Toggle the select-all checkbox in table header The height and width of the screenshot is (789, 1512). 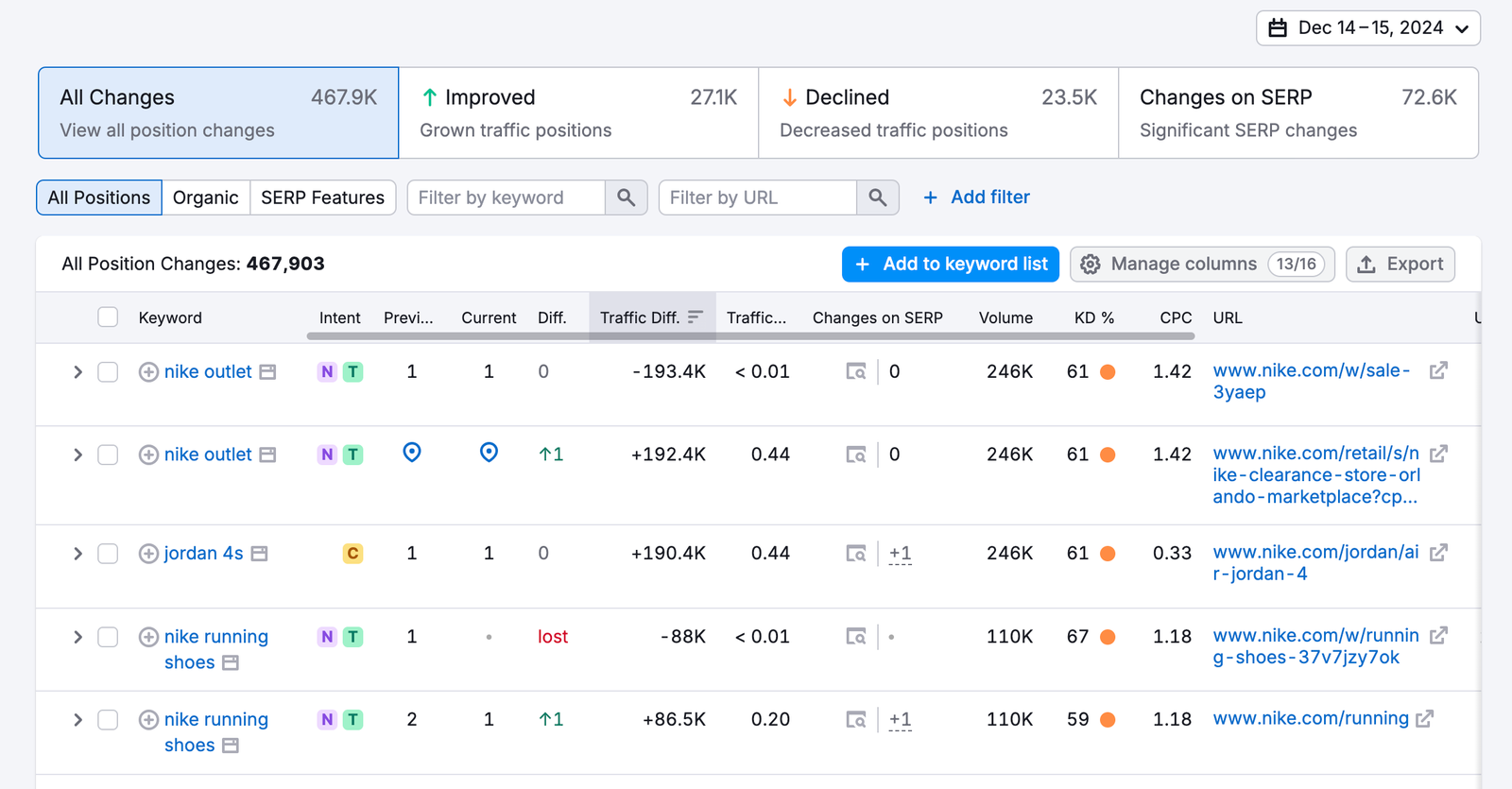(108, 317)
